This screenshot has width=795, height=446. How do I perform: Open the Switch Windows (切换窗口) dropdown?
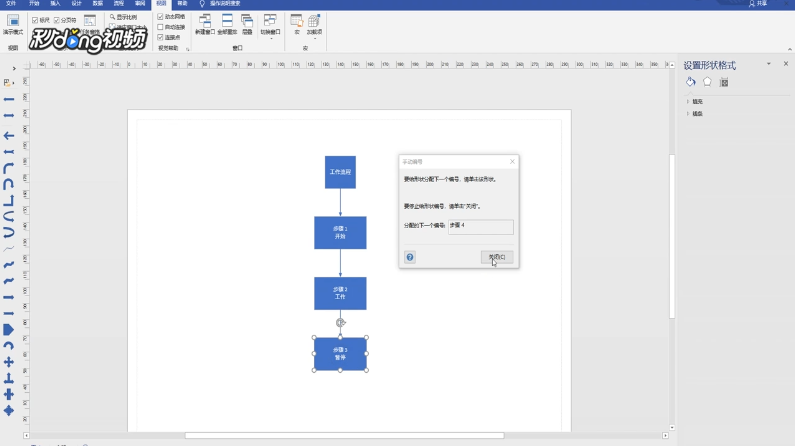tap(270, 26)
